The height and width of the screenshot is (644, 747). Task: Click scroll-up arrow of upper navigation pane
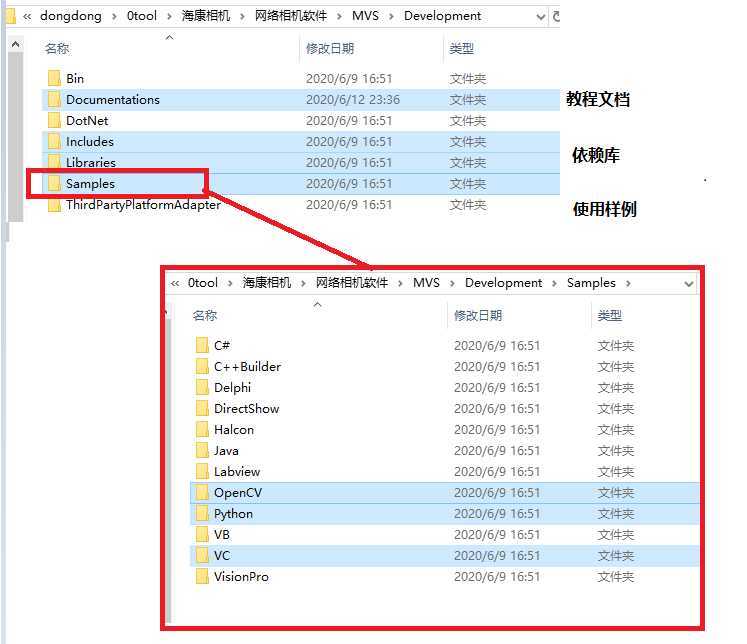16,44
